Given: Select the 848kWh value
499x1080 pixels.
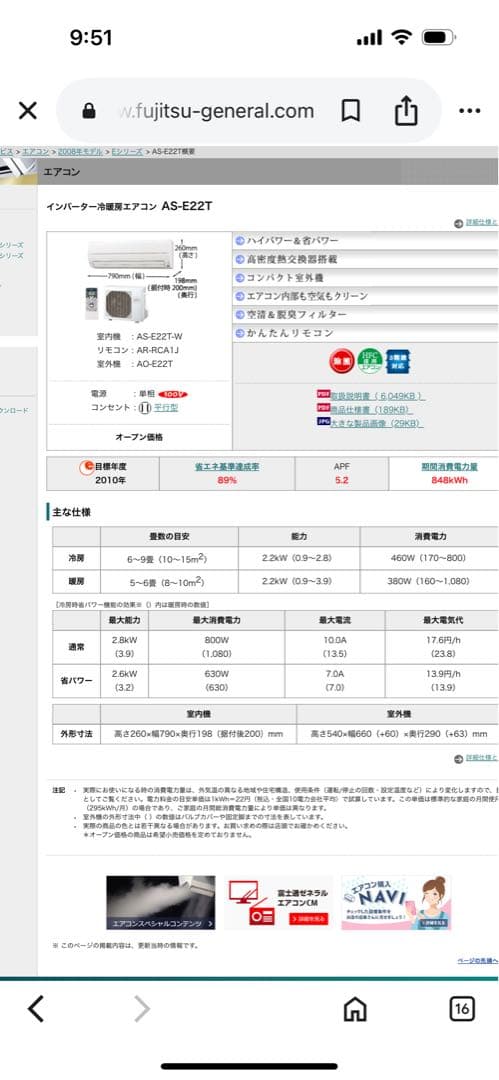Looking at the screenshot, I should coord(449,480).
